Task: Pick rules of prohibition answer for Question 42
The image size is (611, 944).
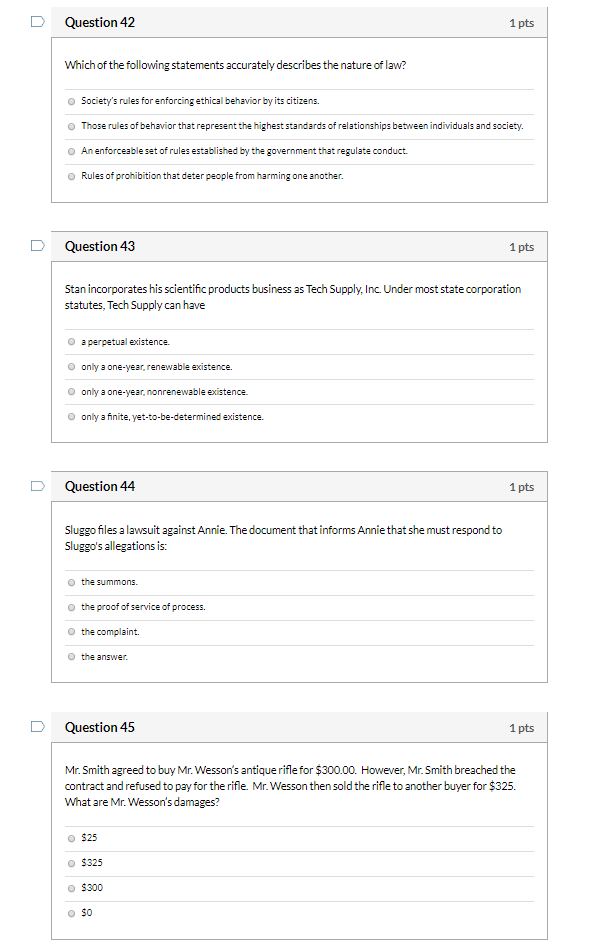Action: click(x=71, y=175)
